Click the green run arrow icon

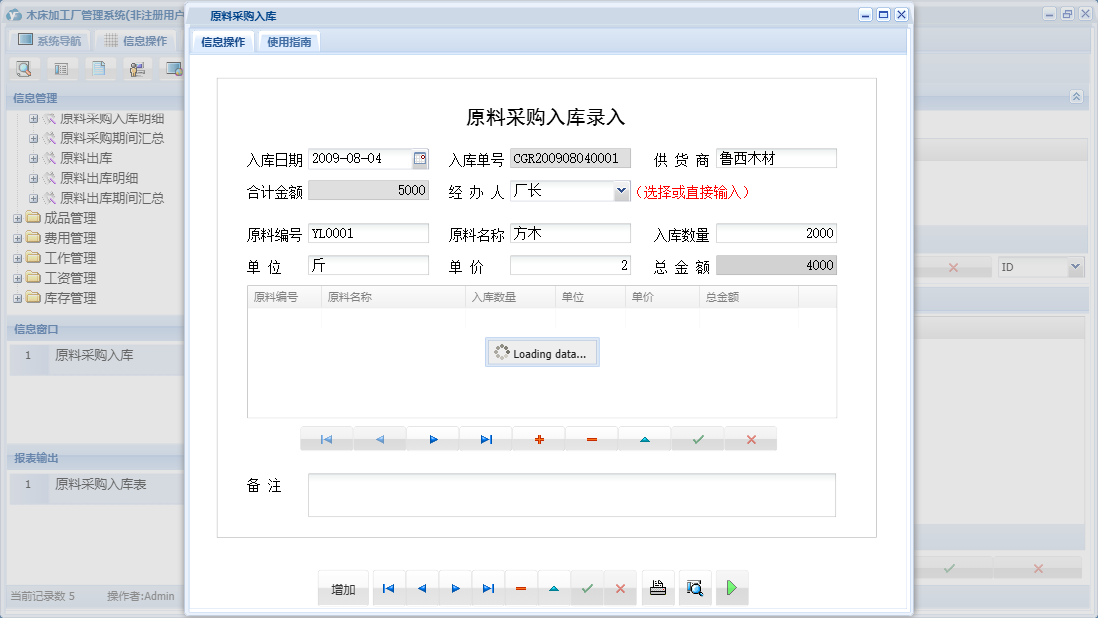(x=731, y=588)
